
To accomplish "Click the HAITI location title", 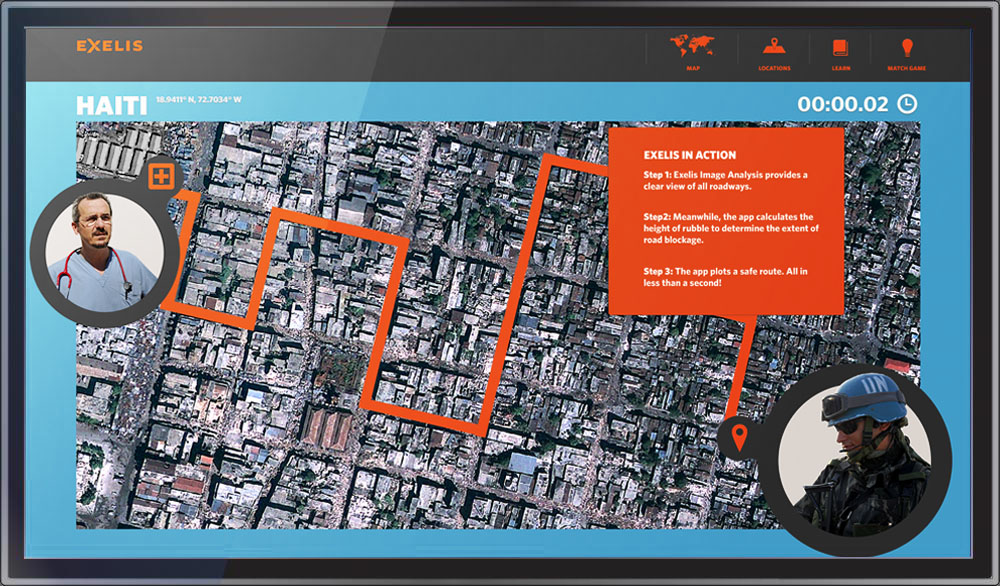I will (111, 105).
